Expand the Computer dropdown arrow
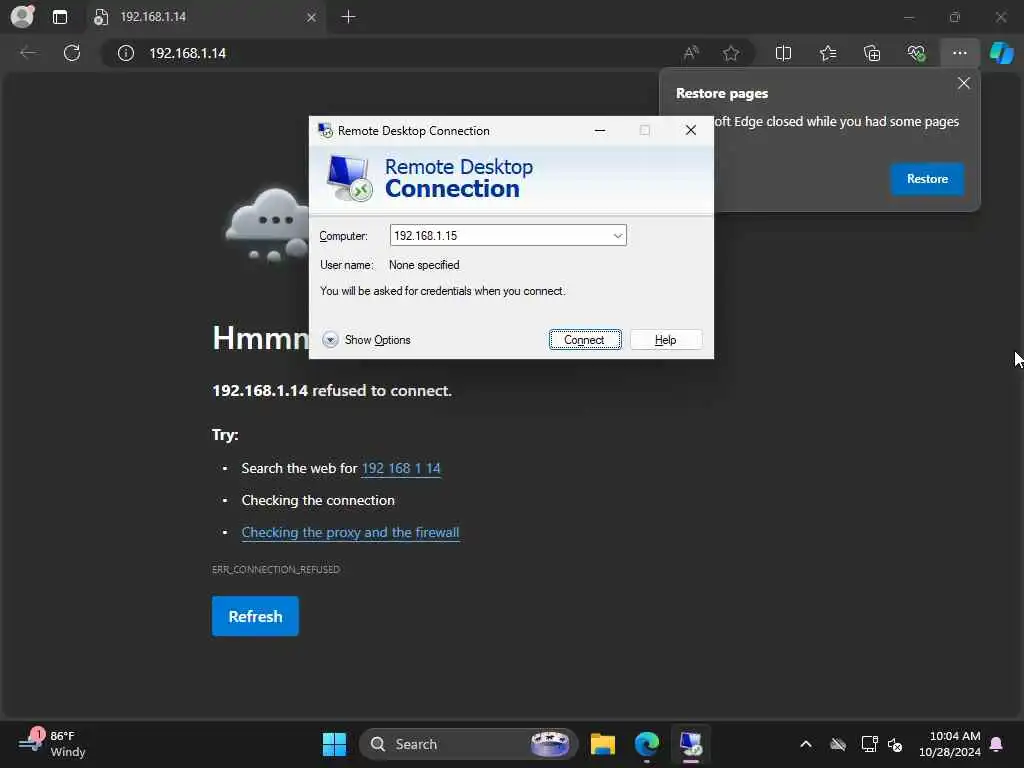Image resolution: width=1024 pixels, height=768 pixels. pos(617,236)
